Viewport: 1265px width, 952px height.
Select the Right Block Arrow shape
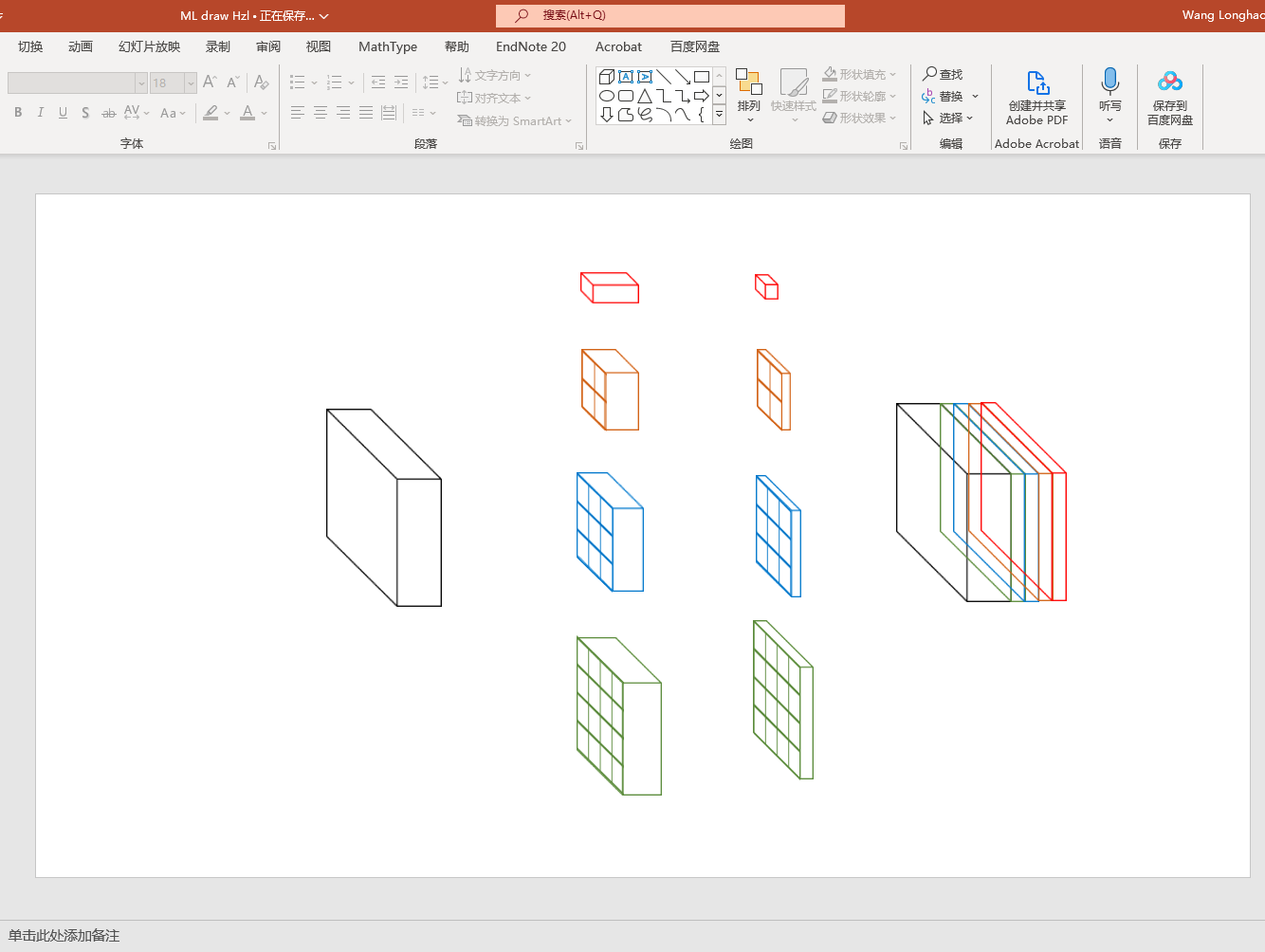702,96
